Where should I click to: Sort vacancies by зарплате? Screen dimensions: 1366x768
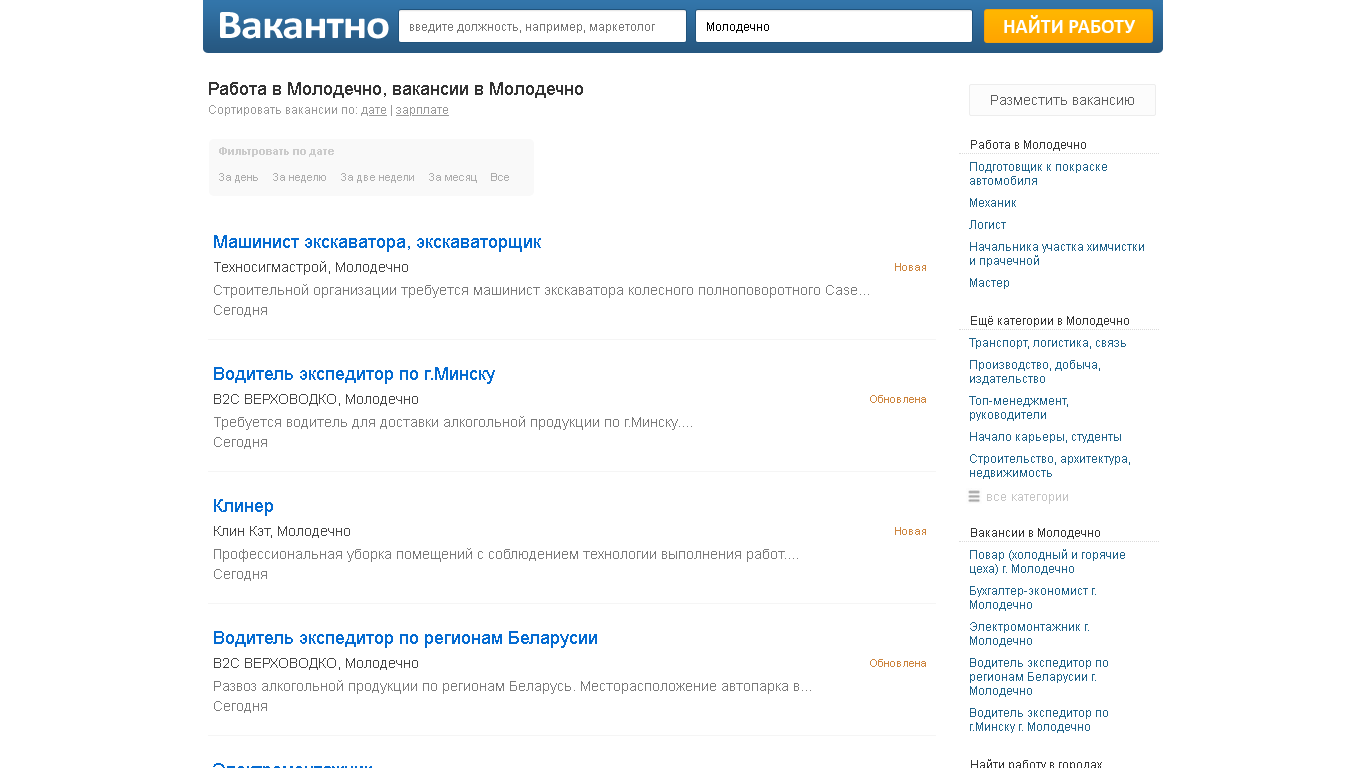click(x=422, y=110)
